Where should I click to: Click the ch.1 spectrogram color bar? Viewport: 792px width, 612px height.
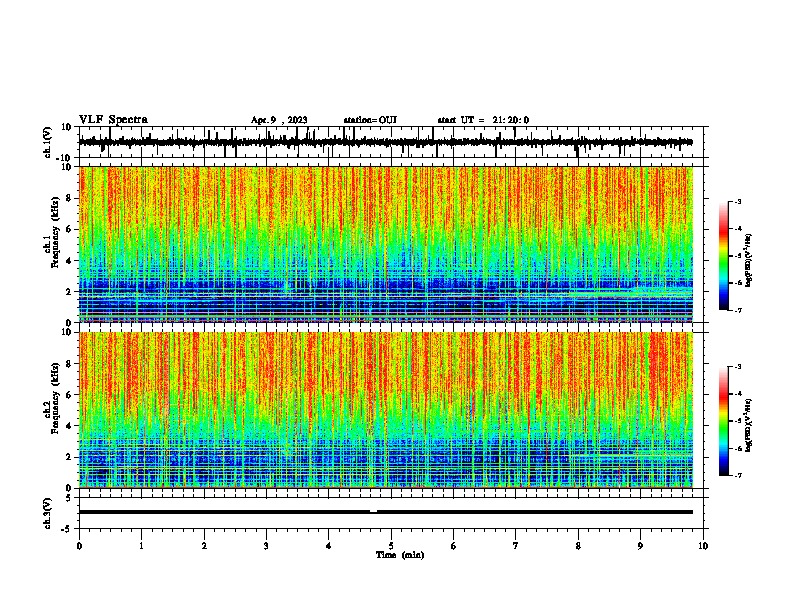pyautogui.click(x=723, y=256)
